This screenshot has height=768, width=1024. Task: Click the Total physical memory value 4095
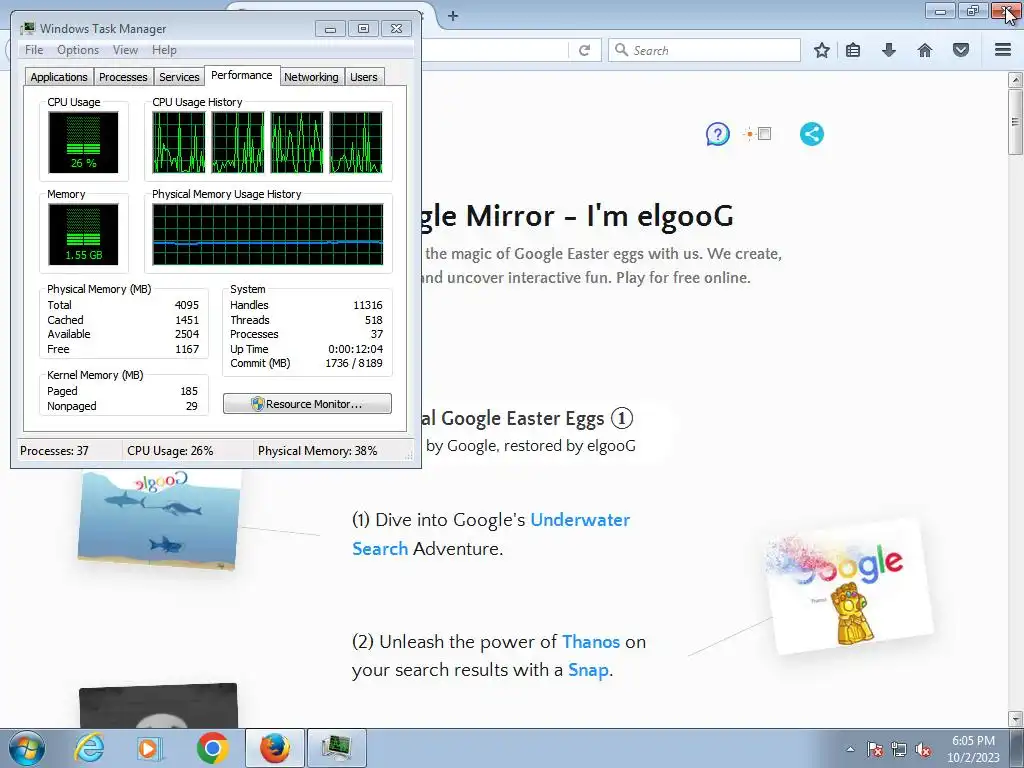tap(186, 305)
